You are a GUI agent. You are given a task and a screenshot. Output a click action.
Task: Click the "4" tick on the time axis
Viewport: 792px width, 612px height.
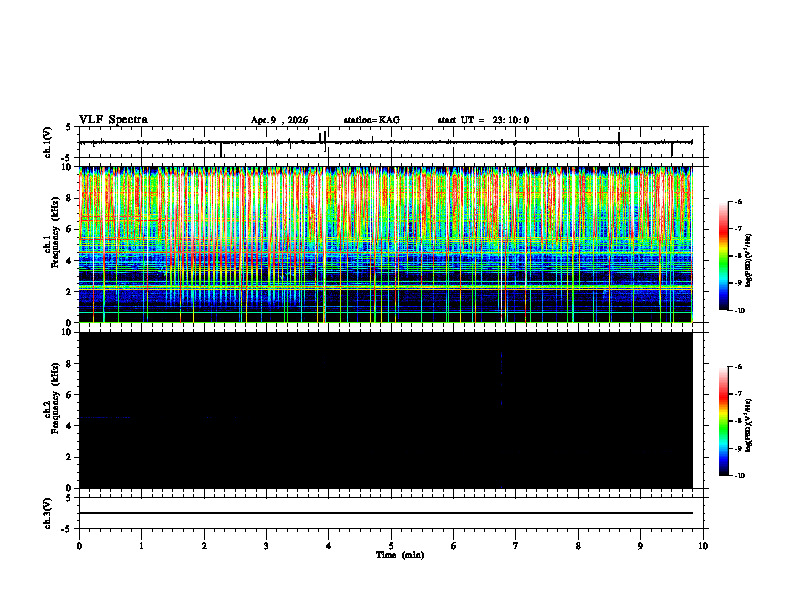[x=329, y=546]
